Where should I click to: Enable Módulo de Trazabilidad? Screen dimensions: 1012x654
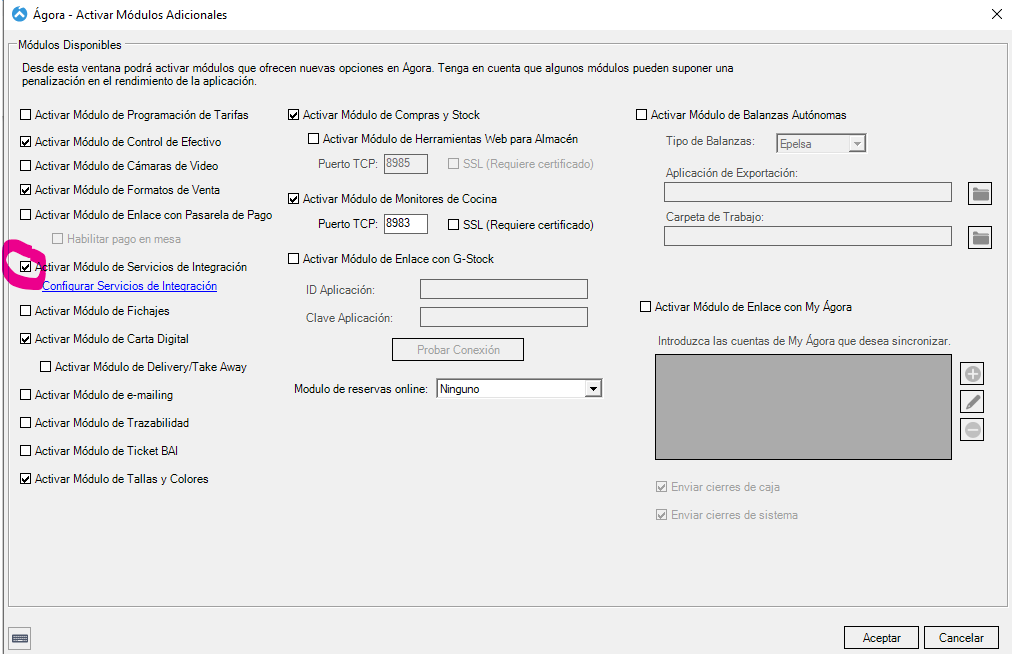pyautogui.click(x=26, y=423)
